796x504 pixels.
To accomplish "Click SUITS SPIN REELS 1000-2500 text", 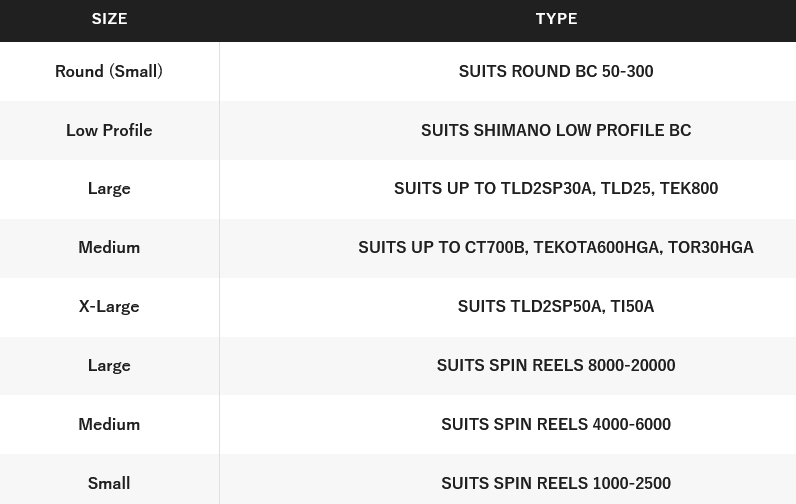I will point(556,483).
